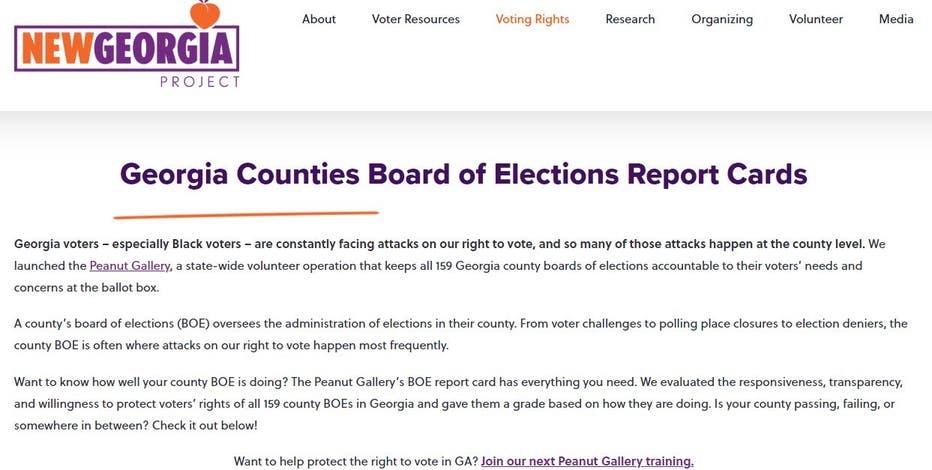Screen dimensions: 932x470
Task: Click the orange underline beneath the heading
Action: 246,215
